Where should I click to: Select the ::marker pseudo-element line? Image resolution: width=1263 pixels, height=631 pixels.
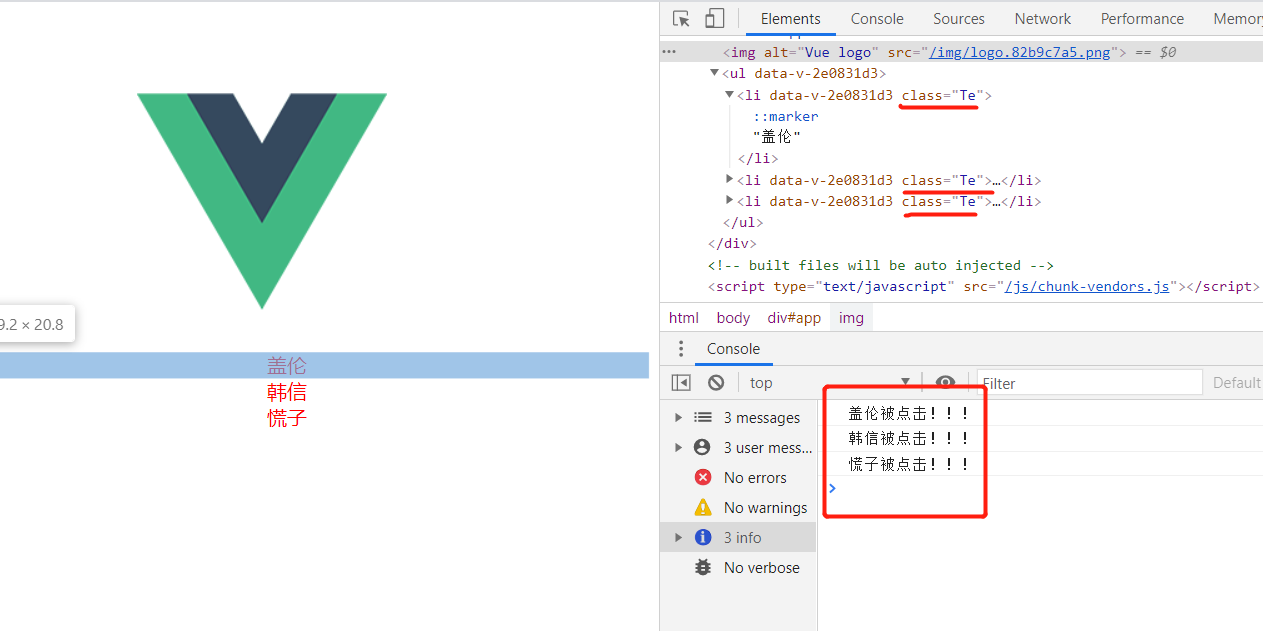click(786, 116)
